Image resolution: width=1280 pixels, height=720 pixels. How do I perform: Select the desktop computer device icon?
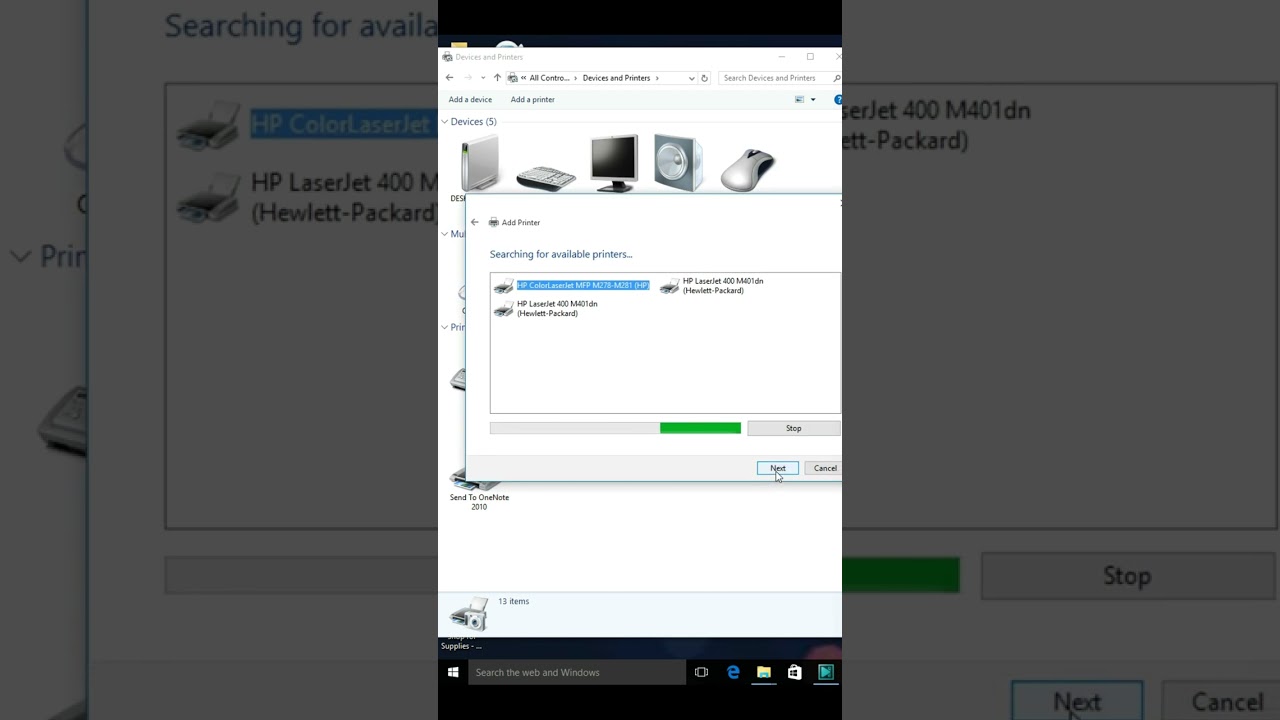(x=478, y=165)
